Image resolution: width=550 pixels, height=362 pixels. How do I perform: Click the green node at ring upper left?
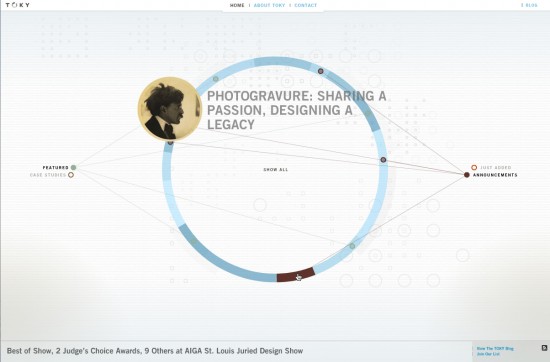click(216, 79)
